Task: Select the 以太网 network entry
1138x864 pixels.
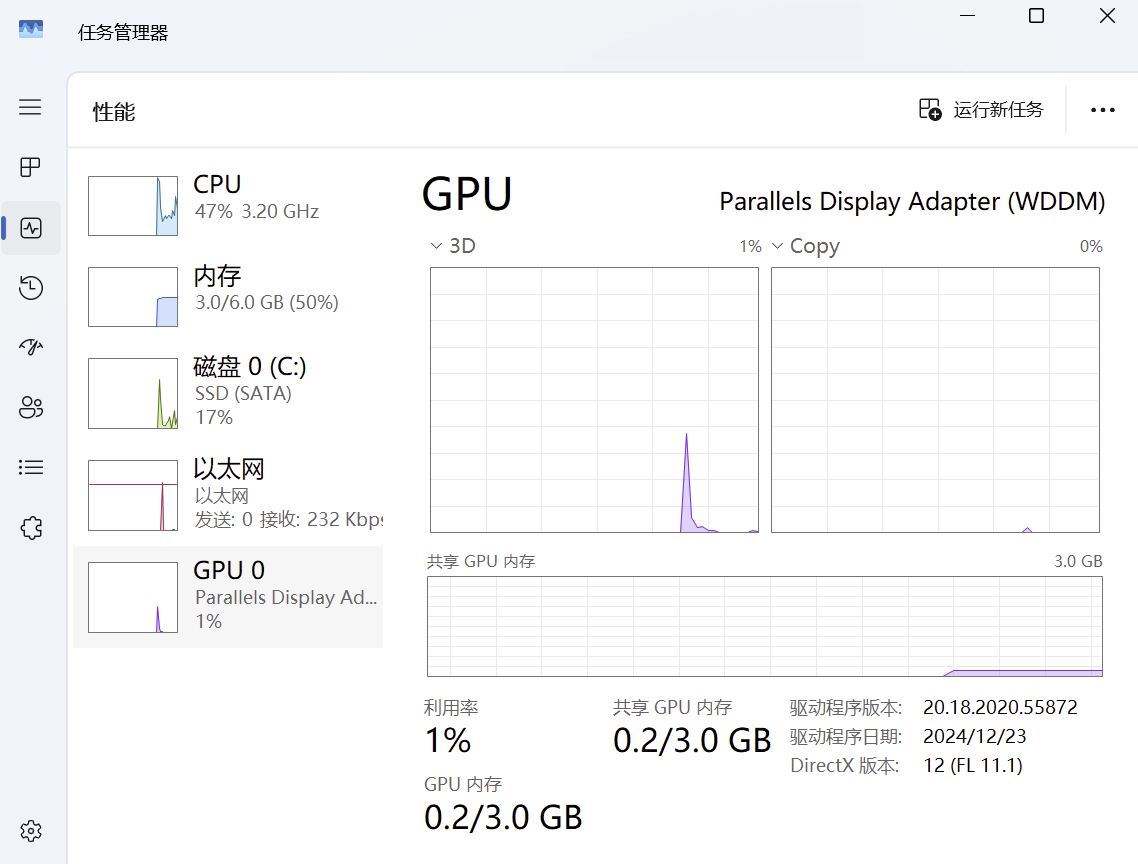Action: [x=228, y=495]
